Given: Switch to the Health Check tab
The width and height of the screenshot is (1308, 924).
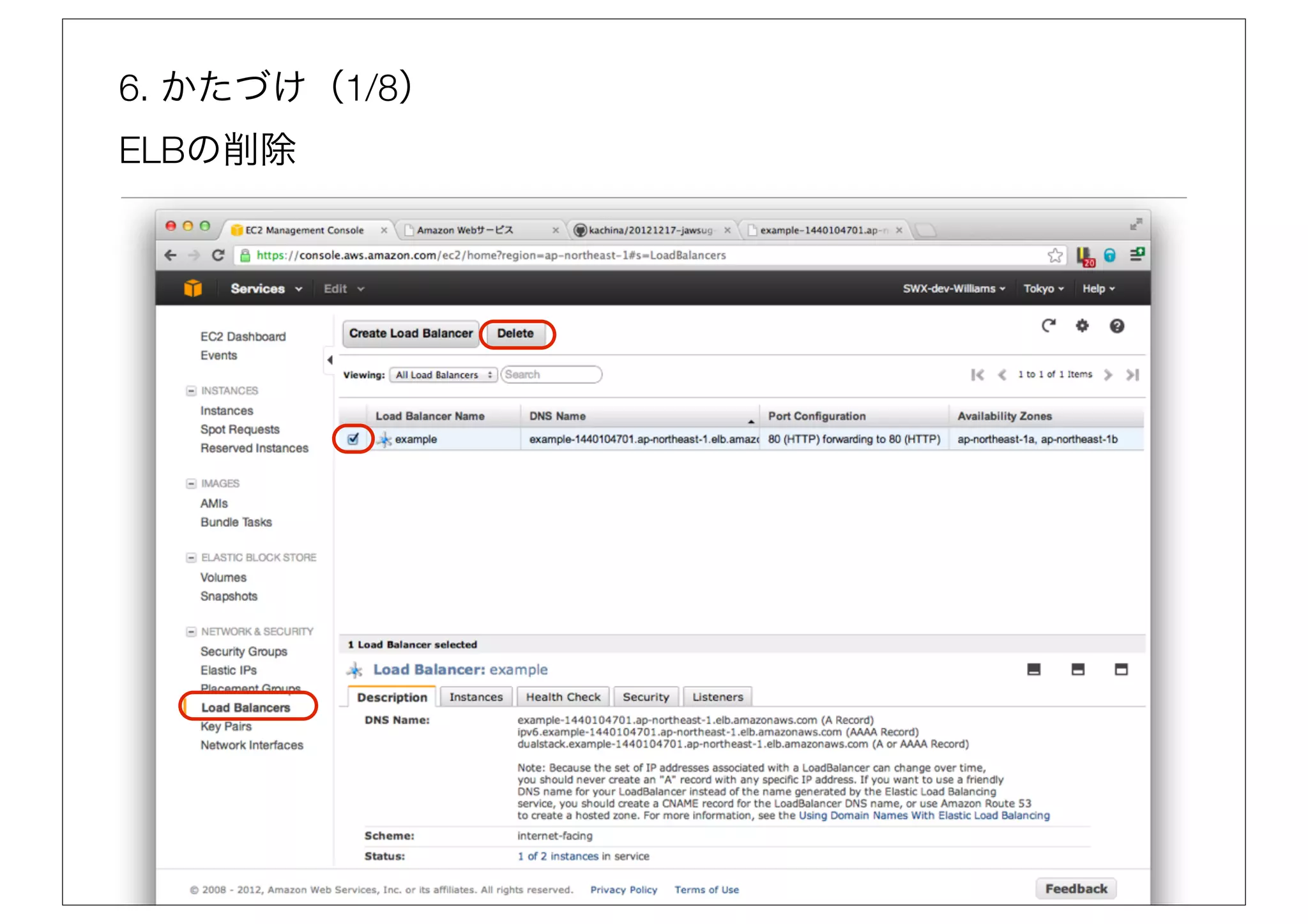Looking at the screenshot, I should point(563,697).
